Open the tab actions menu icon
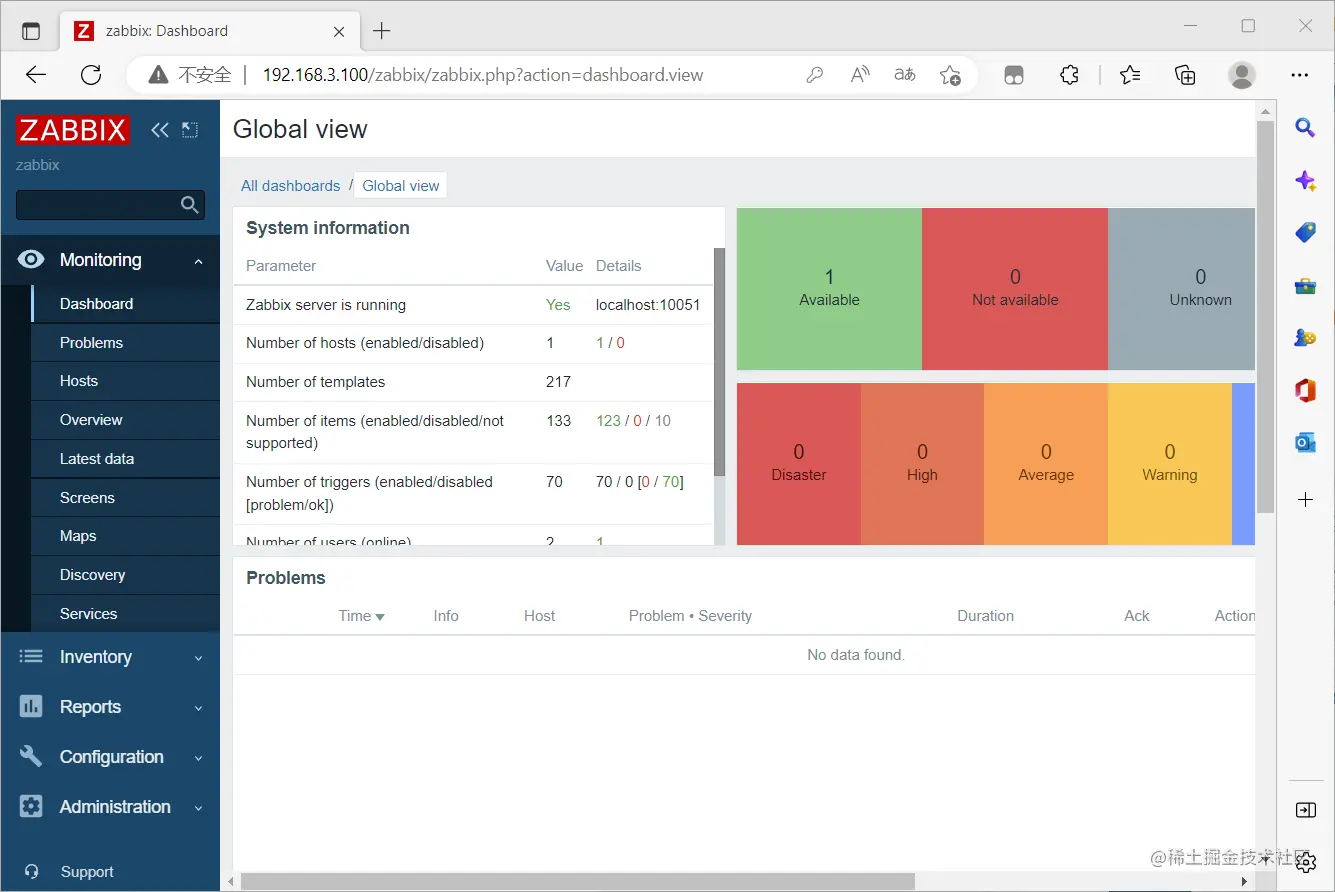This screenshot has width=1335, height=892. (x=31, y=31)
